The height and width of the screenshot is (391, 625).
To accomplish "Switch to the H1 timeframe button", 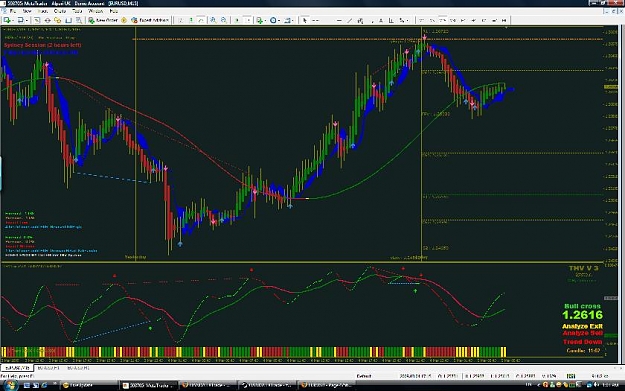I will (463, 20).
